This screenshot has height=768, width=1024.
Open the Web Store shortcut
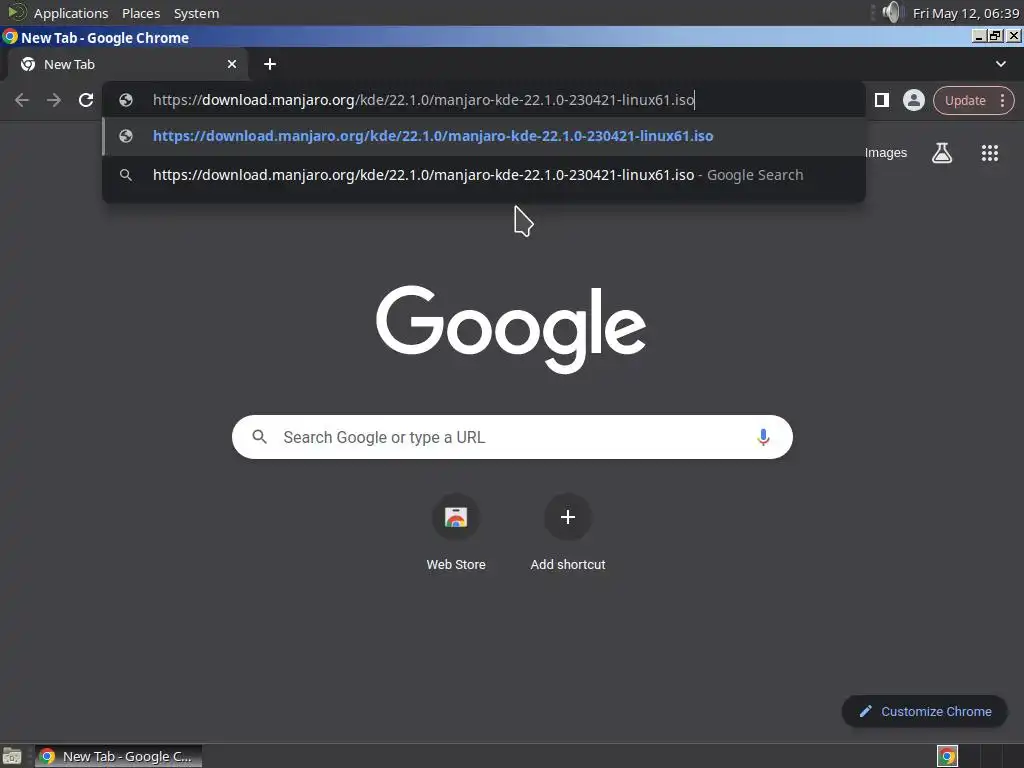(x=456, y=533)
